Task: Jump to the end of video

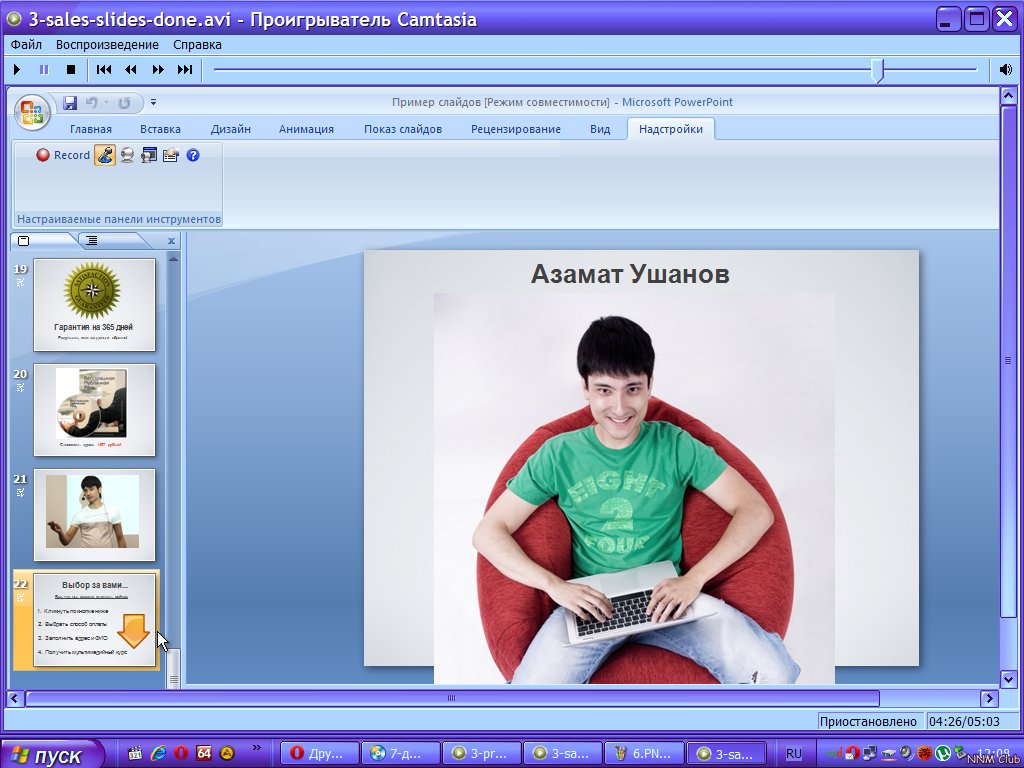Action: pyautogui.click(x=185, y=69)
